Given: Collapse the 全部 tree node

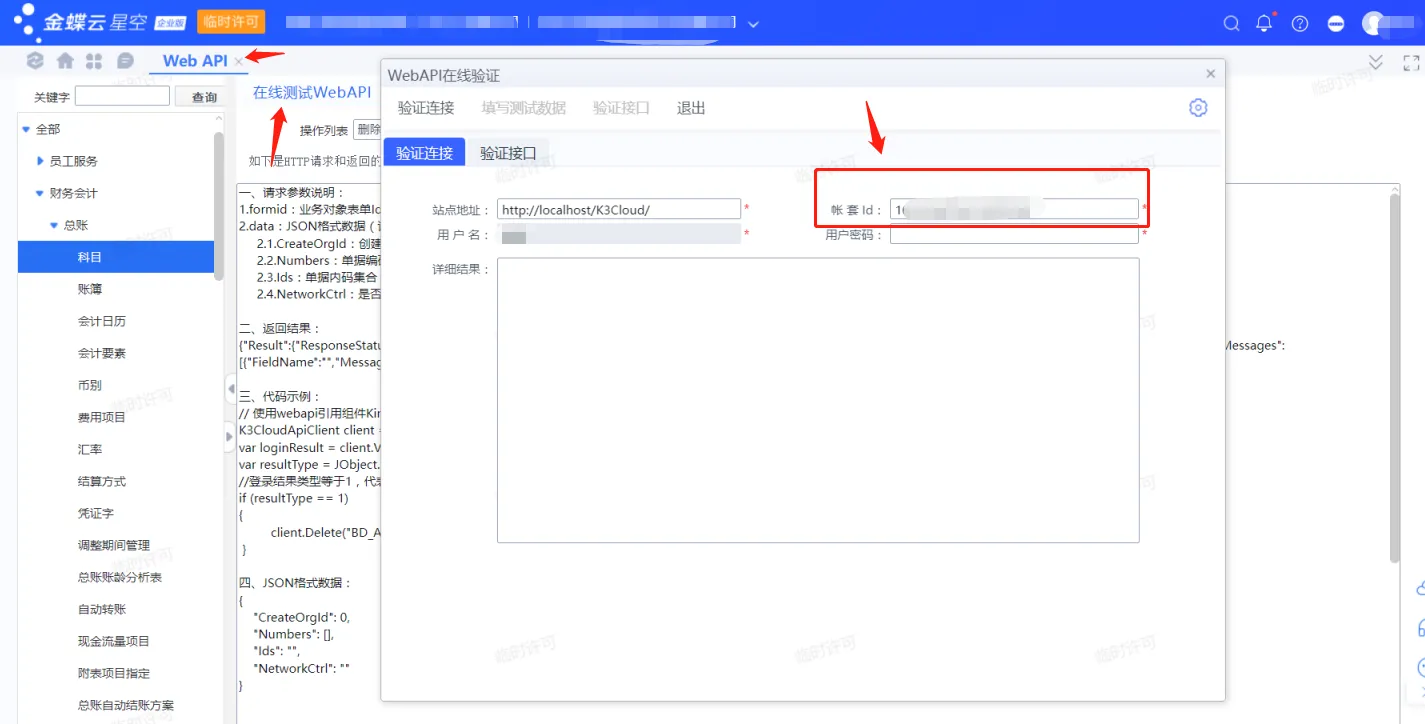Looking at the screenshot, I should 26,129.
